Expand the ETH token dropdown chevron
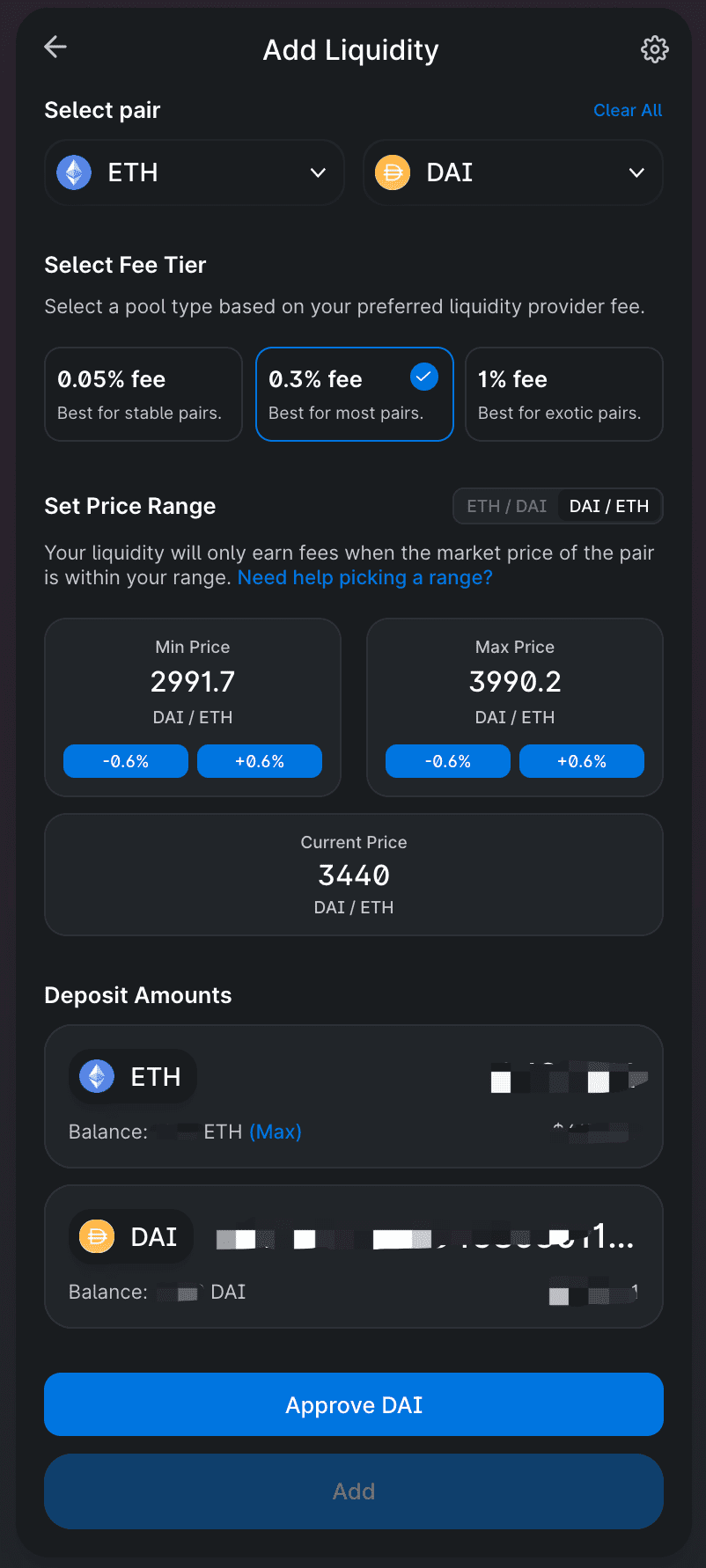Image resolution: width=706 pixels, height=1568 pixels. click(x=318, y=172)
